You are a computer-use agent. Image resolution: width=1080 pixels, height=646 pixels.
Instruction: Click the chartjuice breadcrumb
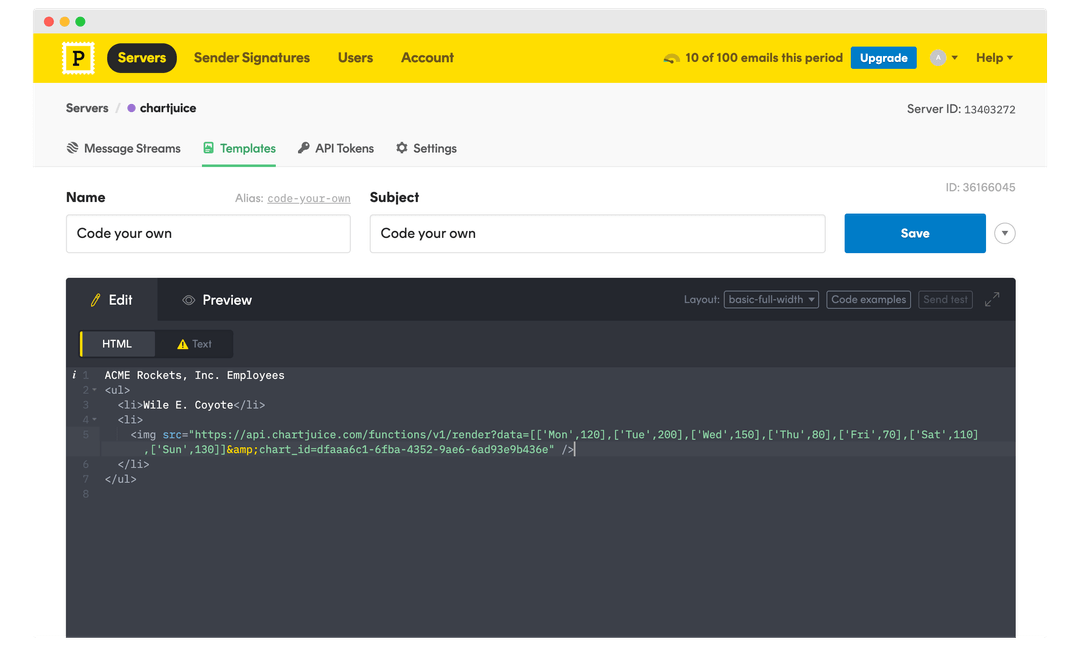pyautogui.click(x=162, y=108)
